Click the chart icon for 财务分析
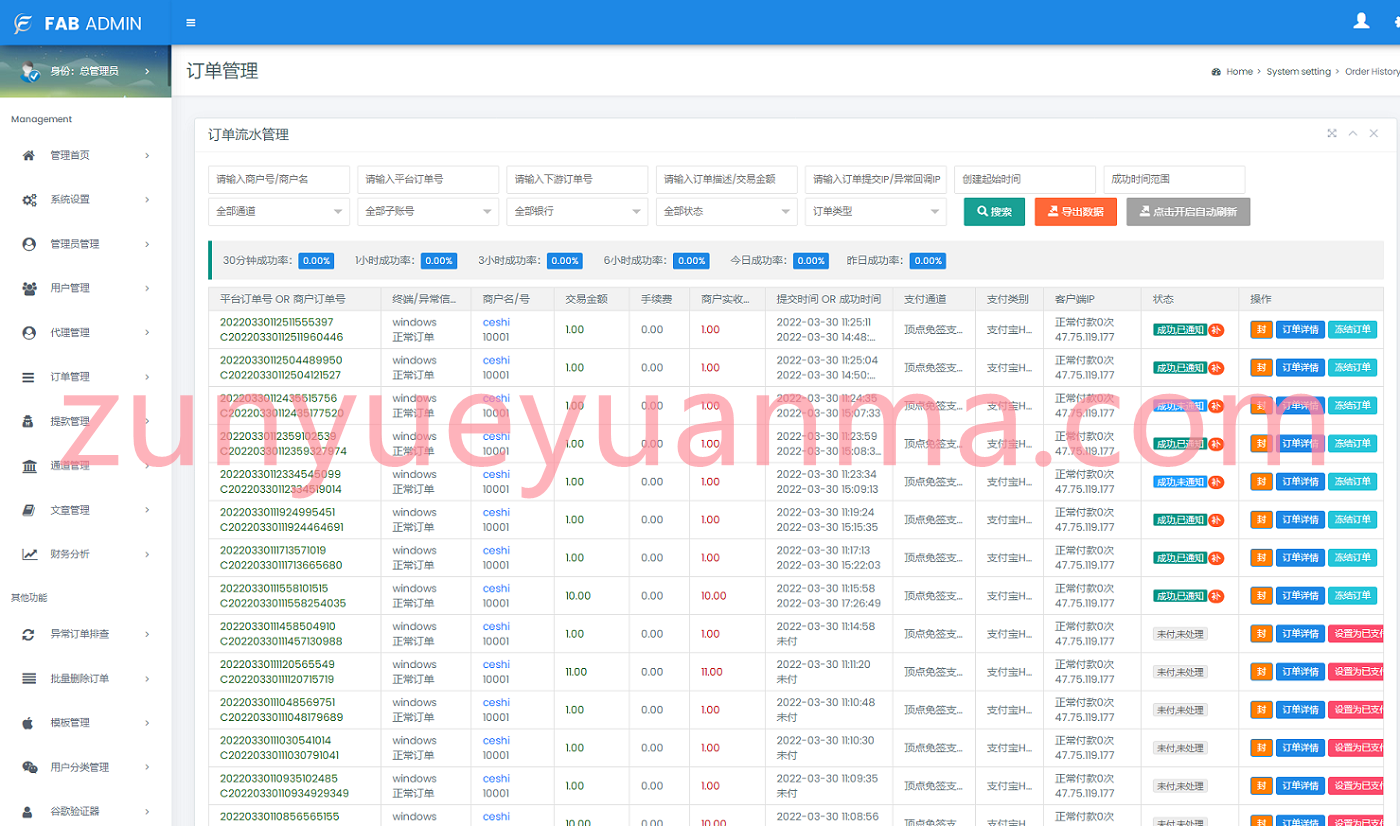The height and width of the screenshot is (826, 1400). (x=29, y=554)
